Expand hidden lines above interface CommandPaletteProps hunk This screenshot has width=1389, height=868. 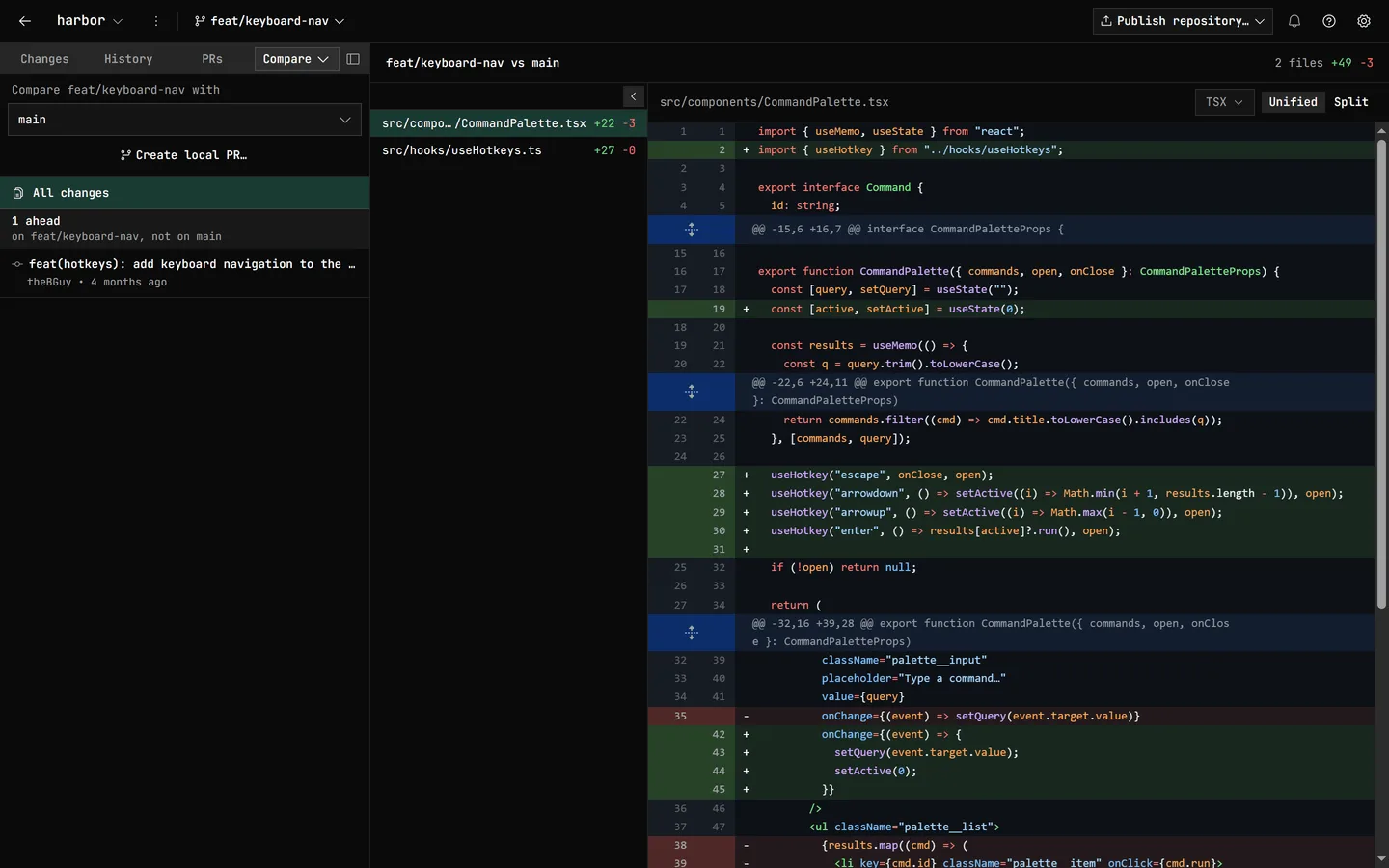click(x=692, y=230)
